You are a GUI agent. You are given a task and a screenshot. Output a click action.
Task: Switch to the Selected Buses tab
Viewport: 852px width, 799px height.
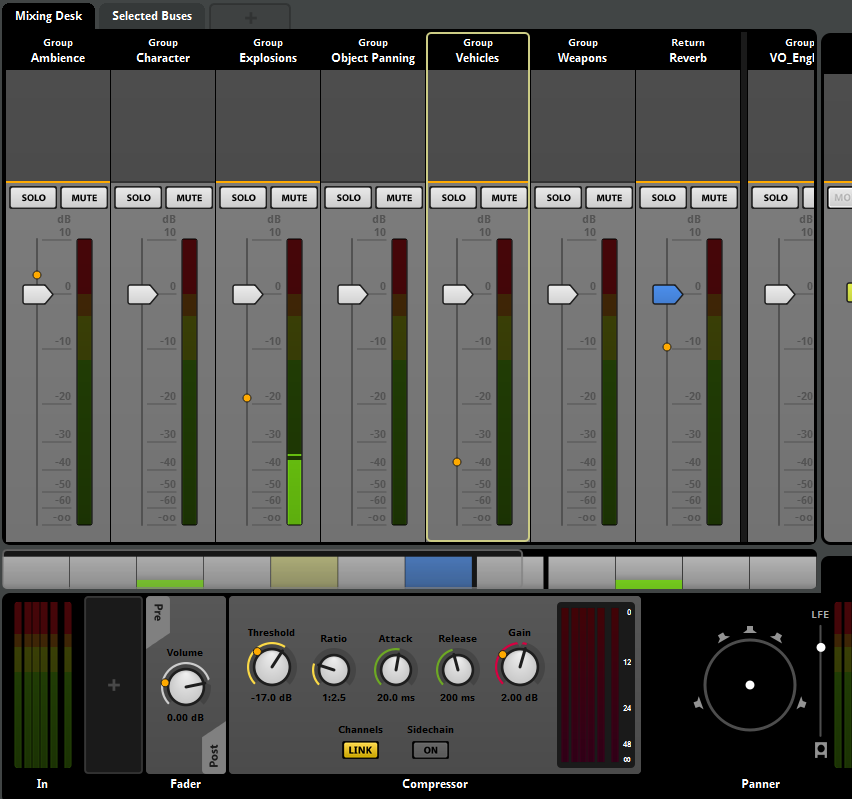(x=152, y=16)
